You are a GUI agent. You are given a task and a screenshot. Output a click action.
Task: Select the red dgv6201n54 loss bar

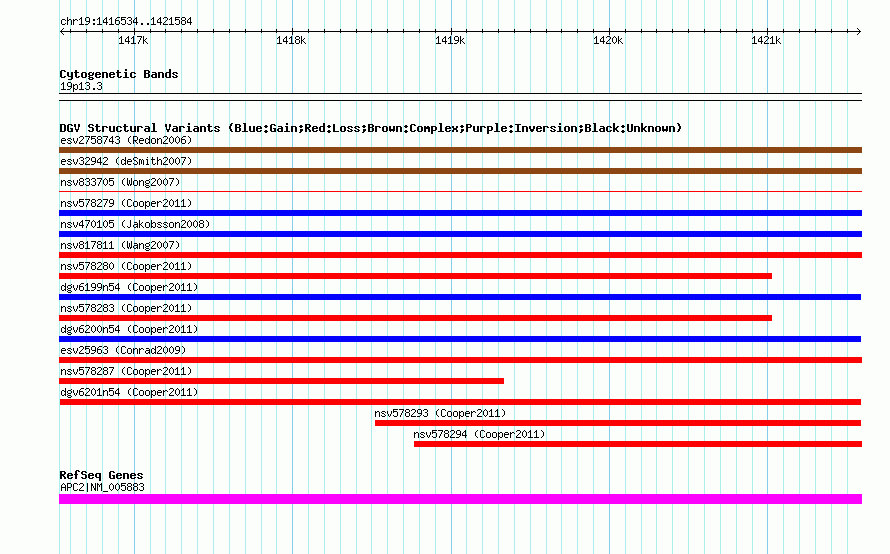point(460,402)
